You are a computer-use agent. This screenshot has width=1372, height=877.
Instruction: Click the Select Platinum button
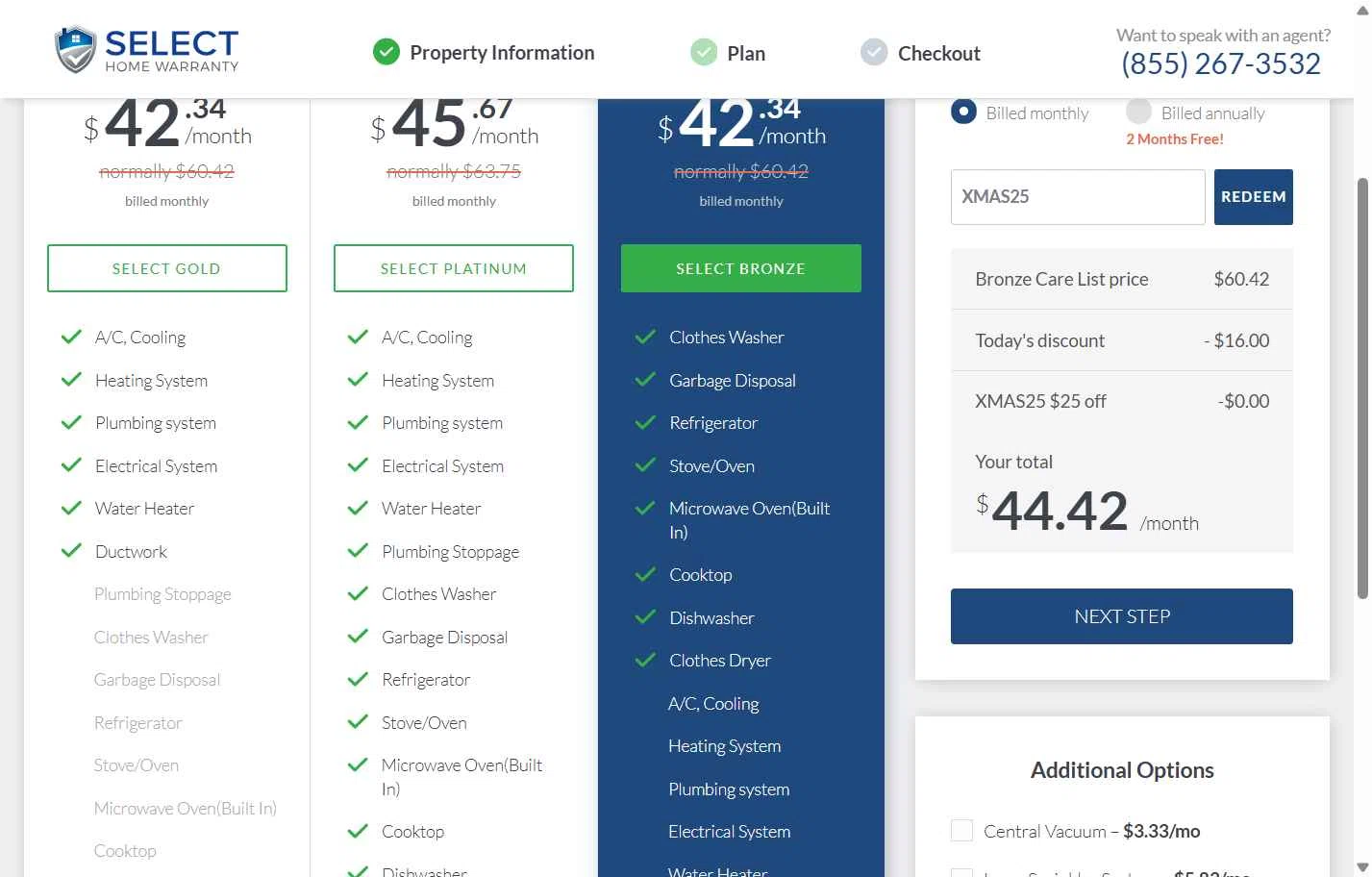click(x=454, y=268)
